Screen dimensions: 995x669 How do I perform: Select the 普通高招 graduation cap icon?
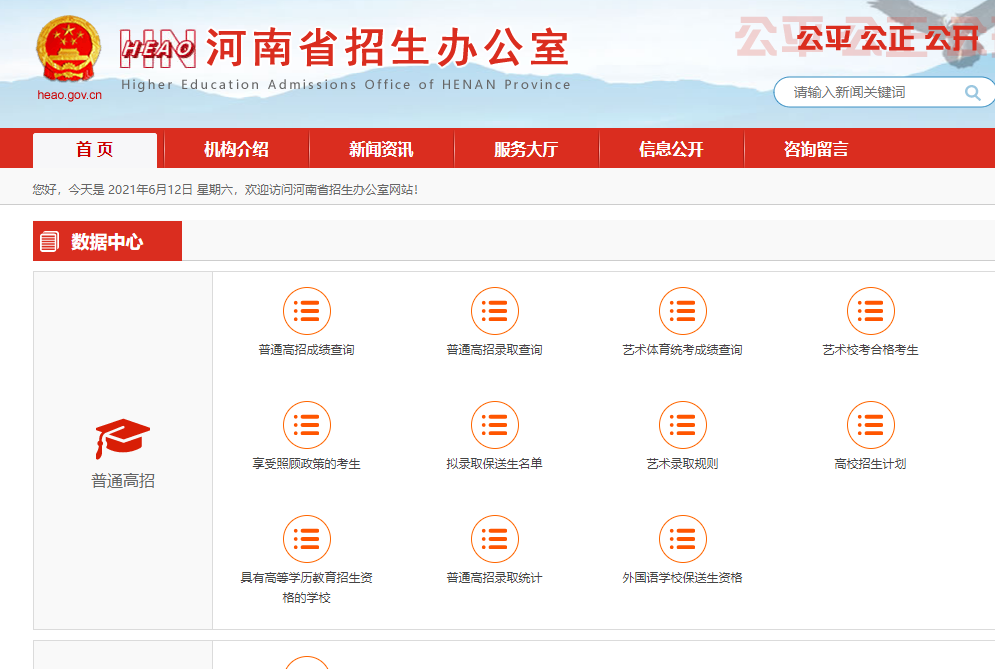(x=123, y=438)
